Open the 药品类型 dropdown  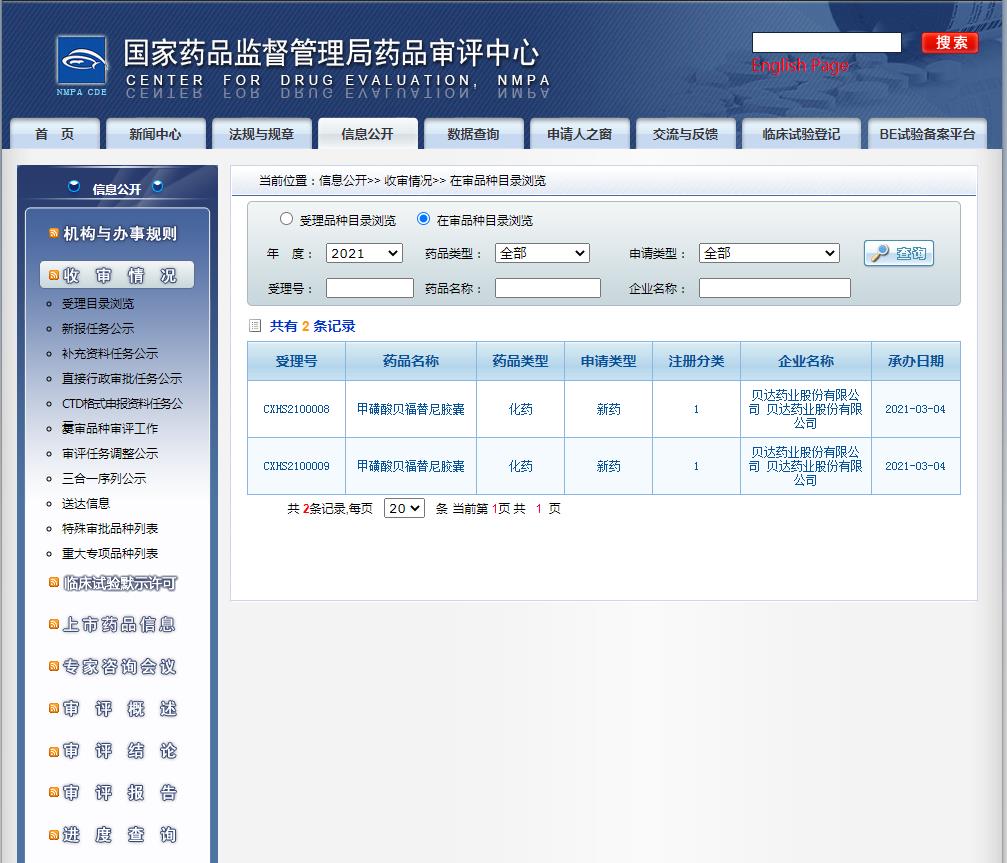[542, 253]
